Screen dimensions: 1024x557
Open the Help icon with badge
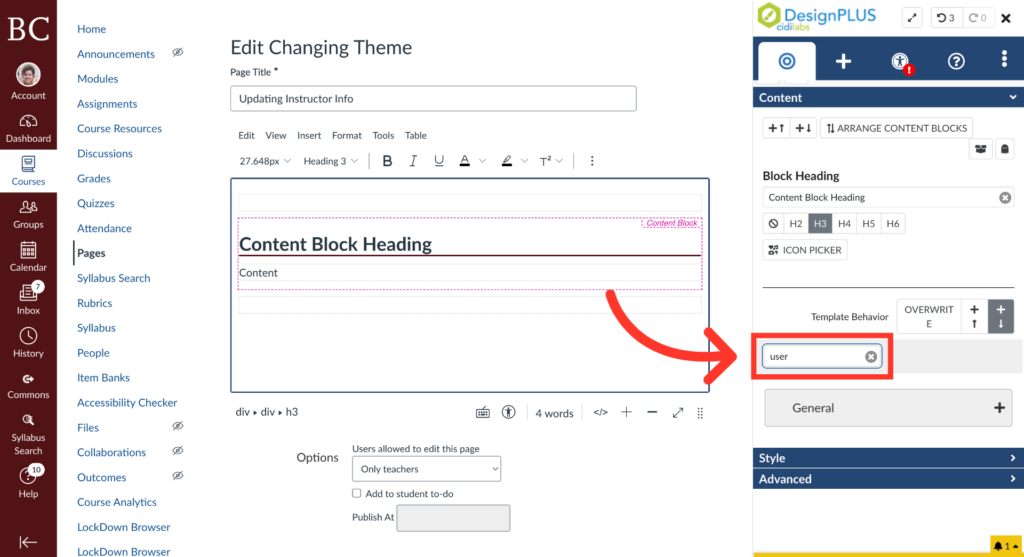[28, 476]
